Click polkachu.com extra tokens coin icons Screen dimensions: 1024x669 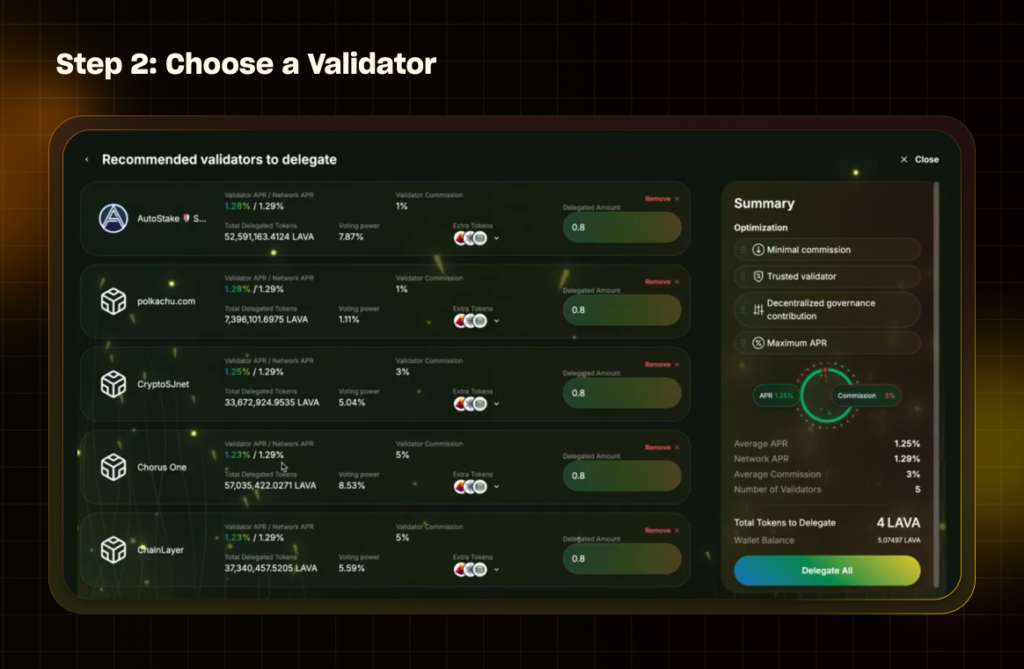[x=470, y=321]
